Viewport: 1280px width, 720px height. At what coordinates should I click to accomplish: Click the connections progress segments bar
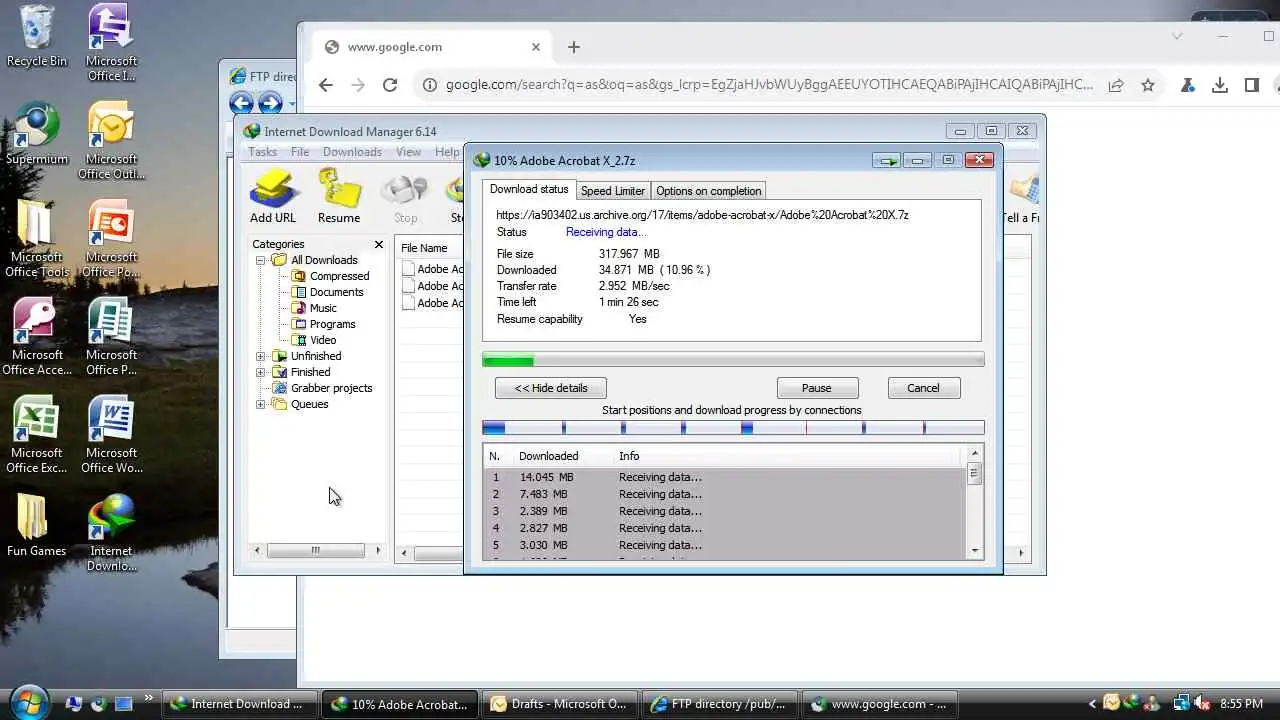(x=733, y=428)
